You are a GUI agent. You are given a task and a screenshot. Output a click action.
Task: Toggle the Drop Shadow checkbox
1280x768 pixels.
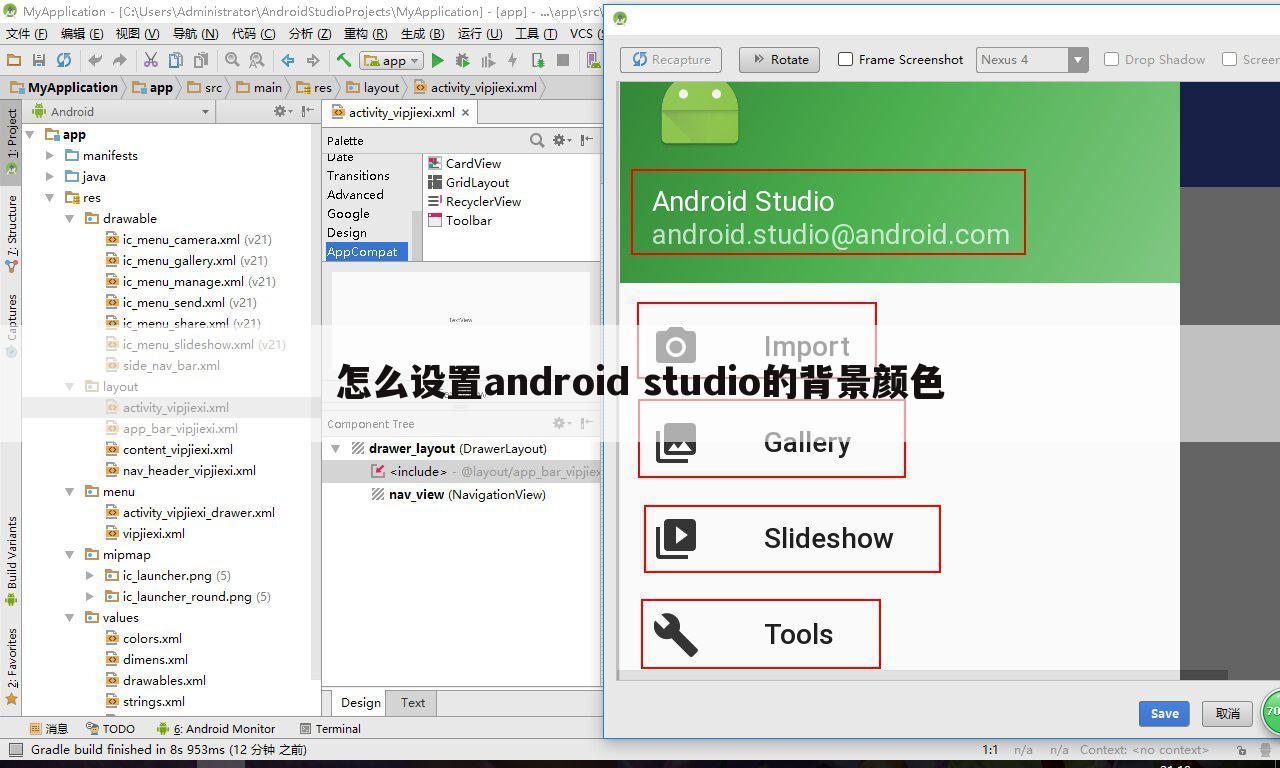tap(1111, 59)
